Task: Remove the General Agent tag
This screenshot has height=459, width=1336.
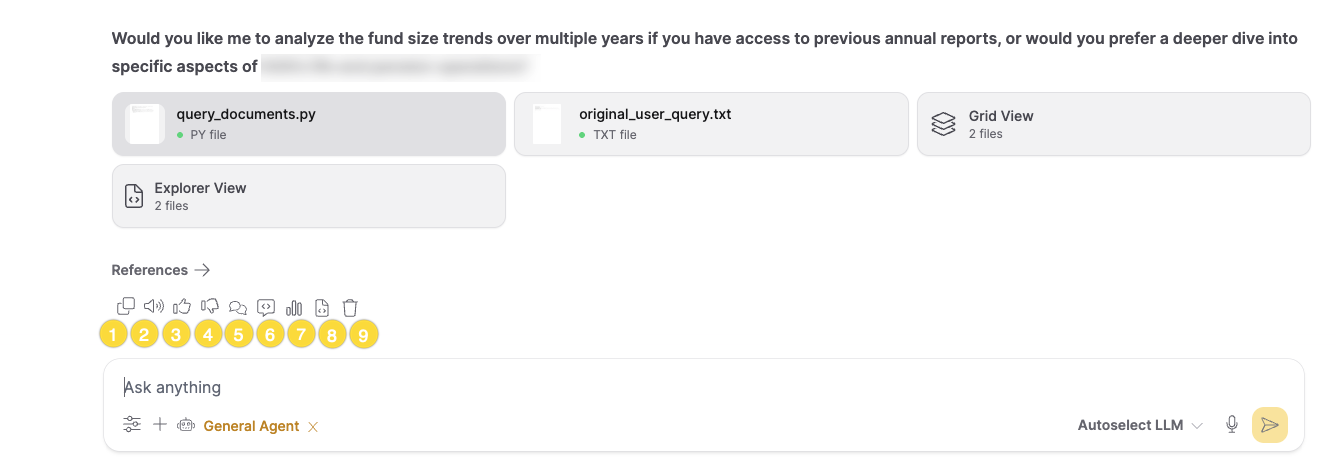Action: click(313, 426)
